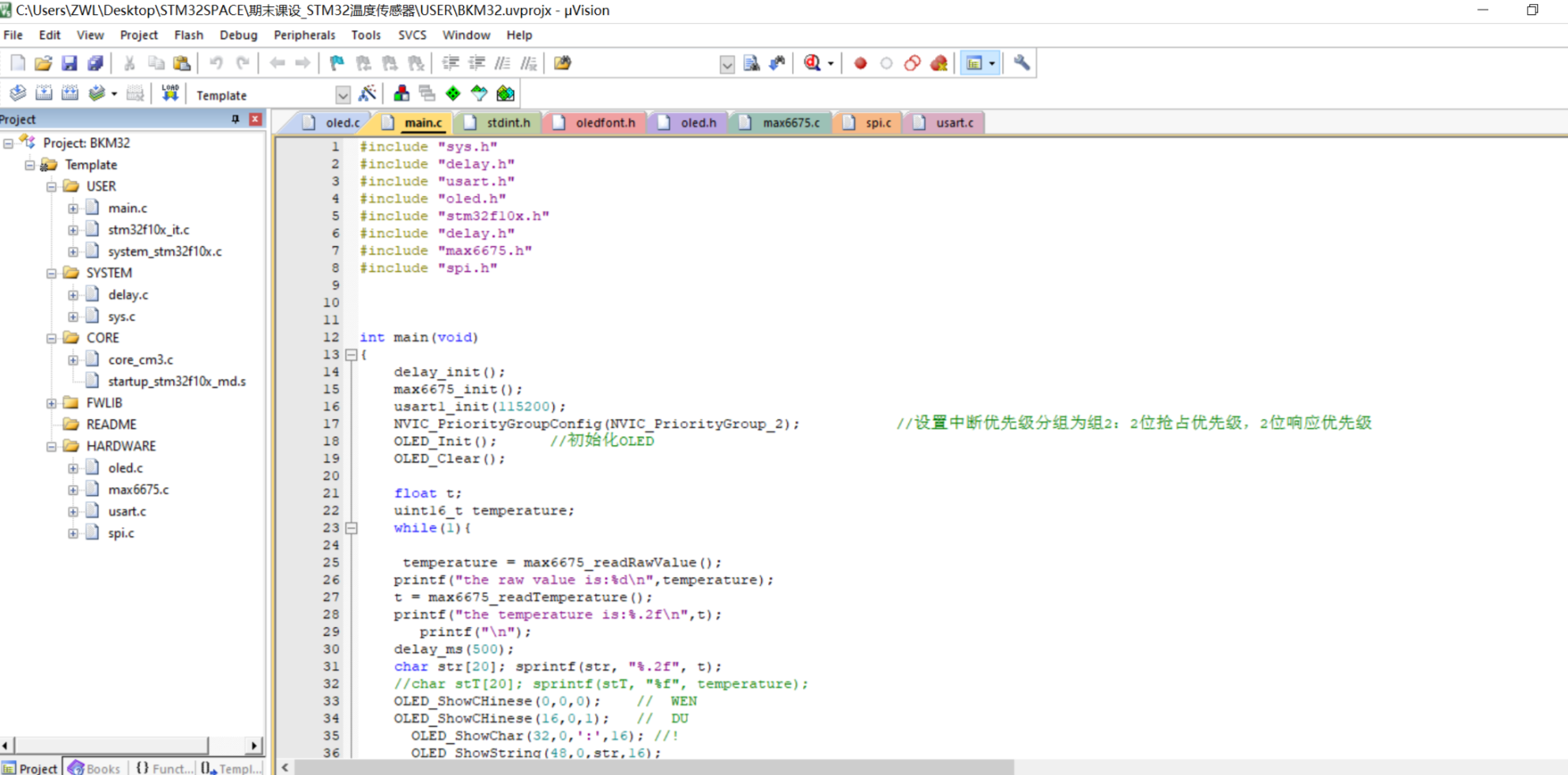Collapse code fold at line 13
The height and width of the screenshot is (775, 1568).
tap(352, 355)
